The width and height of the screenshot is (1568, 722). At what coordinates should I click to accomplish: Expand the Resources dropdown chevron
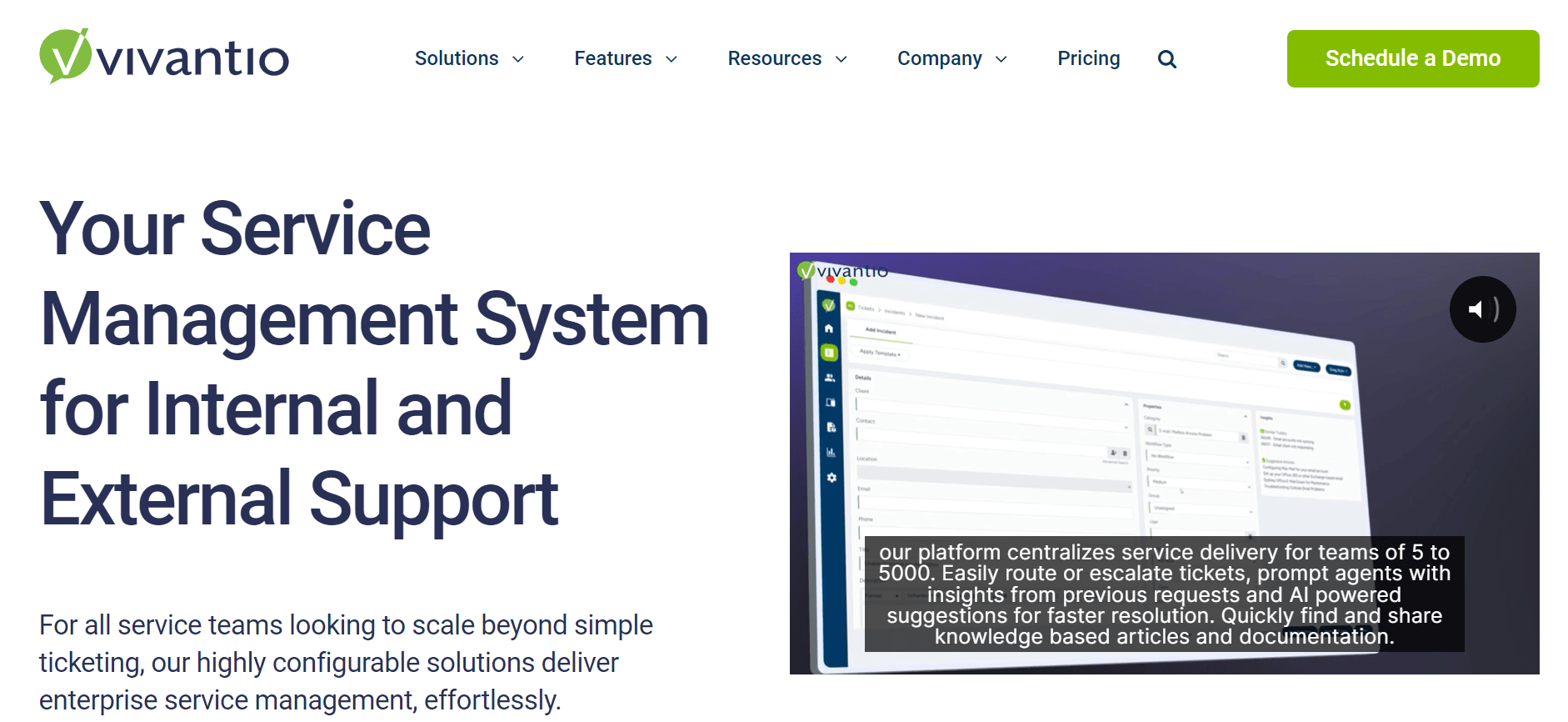pos(841,59)
